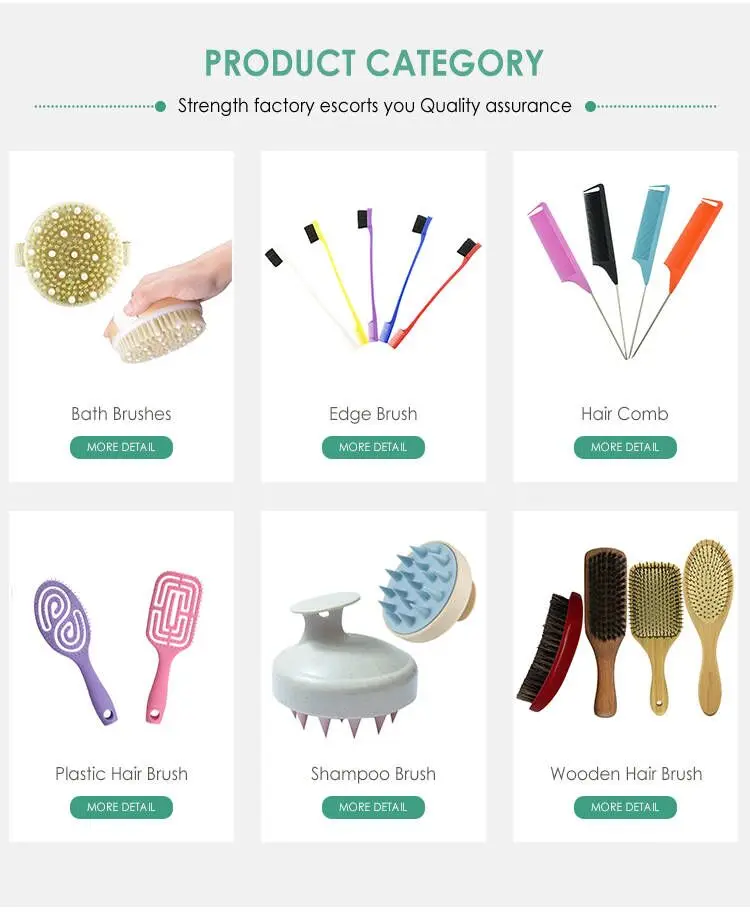Click the Product Category heading
Viewport: 750px width, 921px height.
(x=374, y=63)
